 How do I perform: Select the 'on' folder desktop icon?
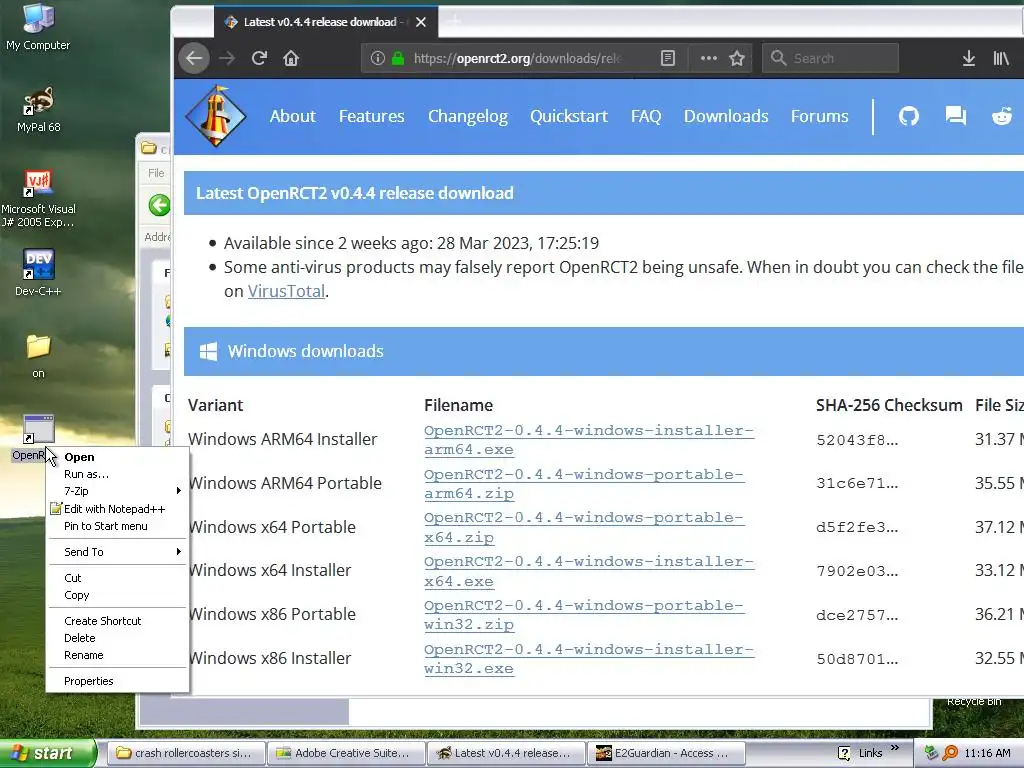tap(38, 356)
